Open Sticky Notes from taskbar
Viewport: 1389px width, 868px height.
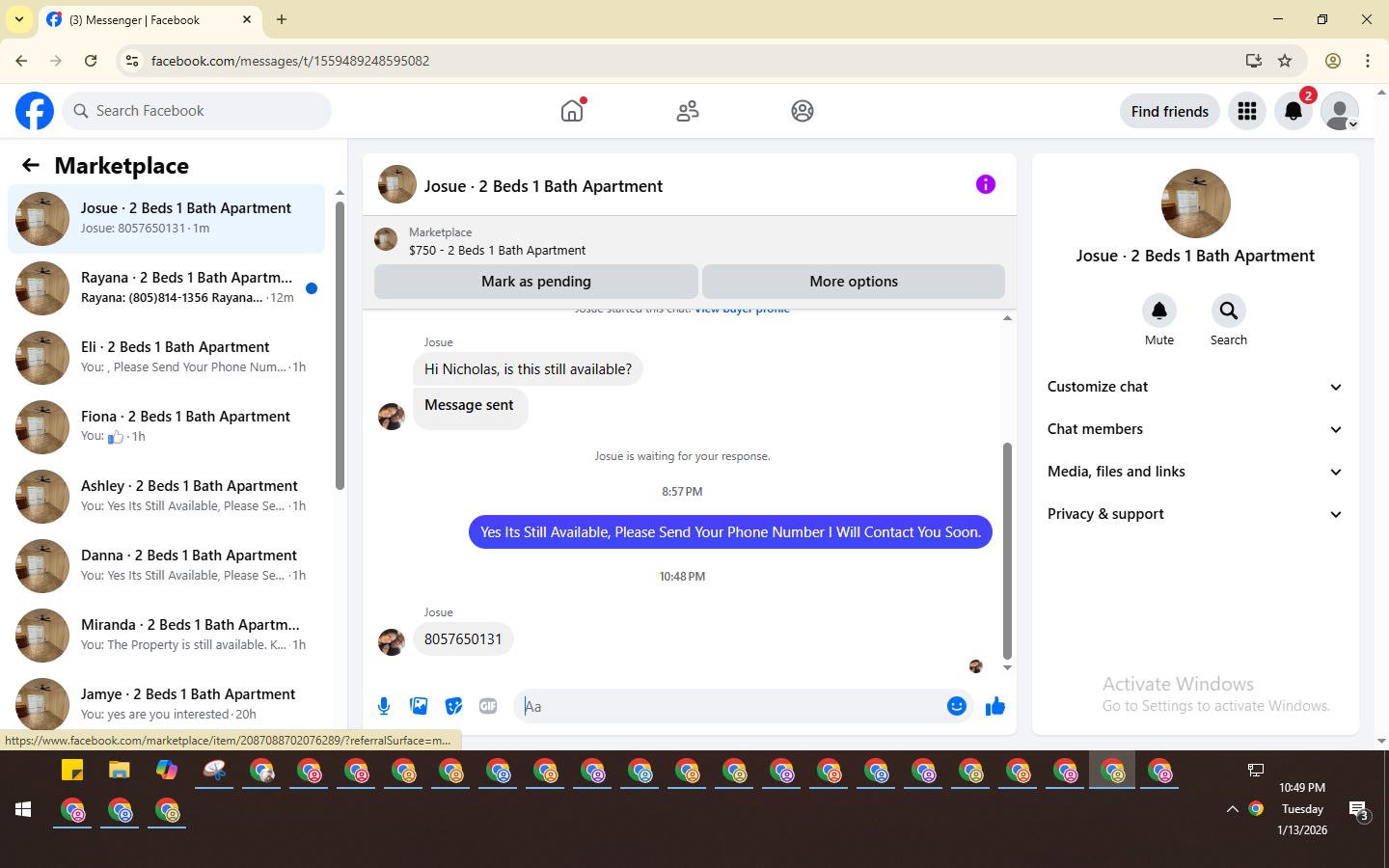pos(72,770)
